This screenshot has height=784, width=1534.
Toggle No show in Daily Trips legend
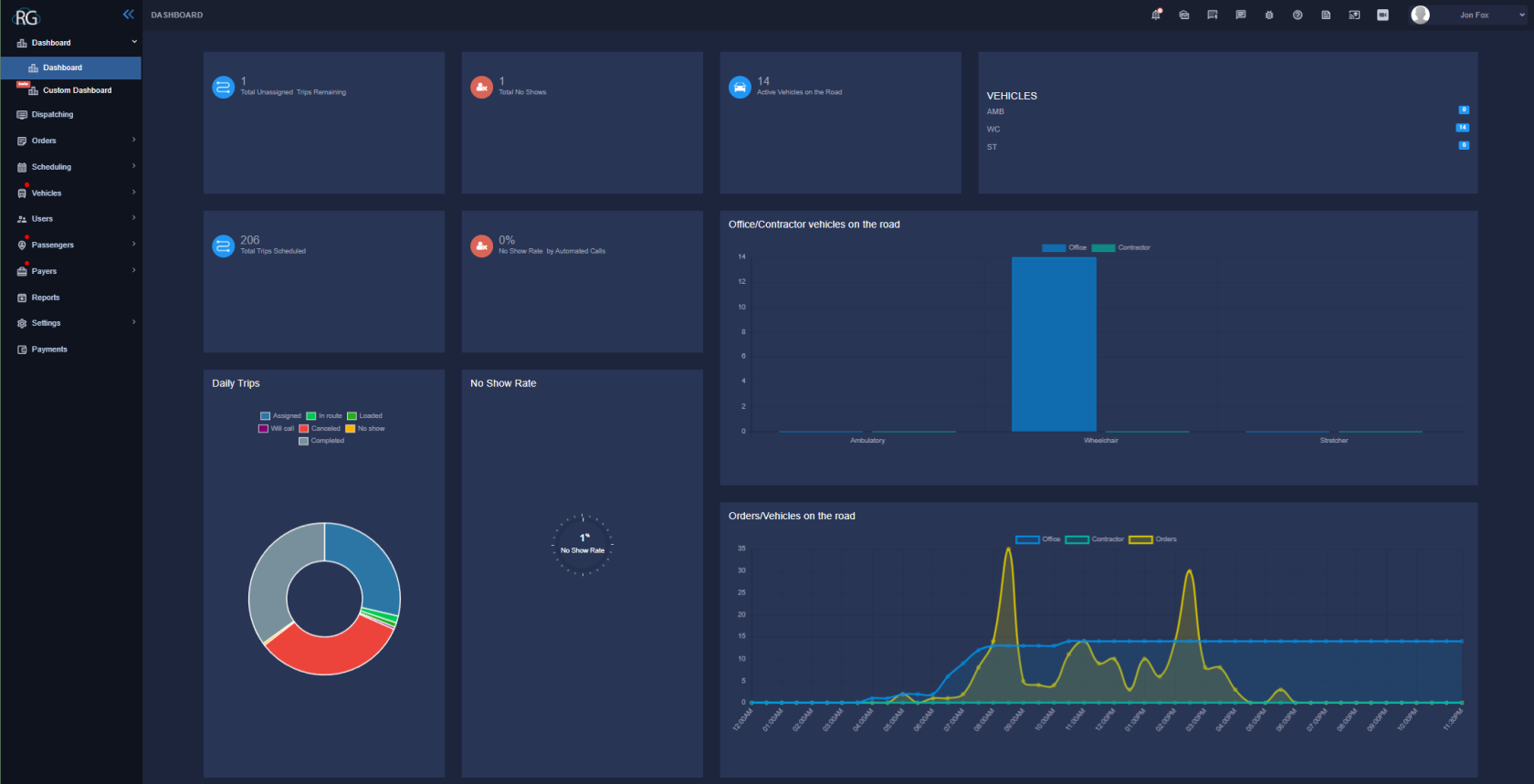(365, 429)
